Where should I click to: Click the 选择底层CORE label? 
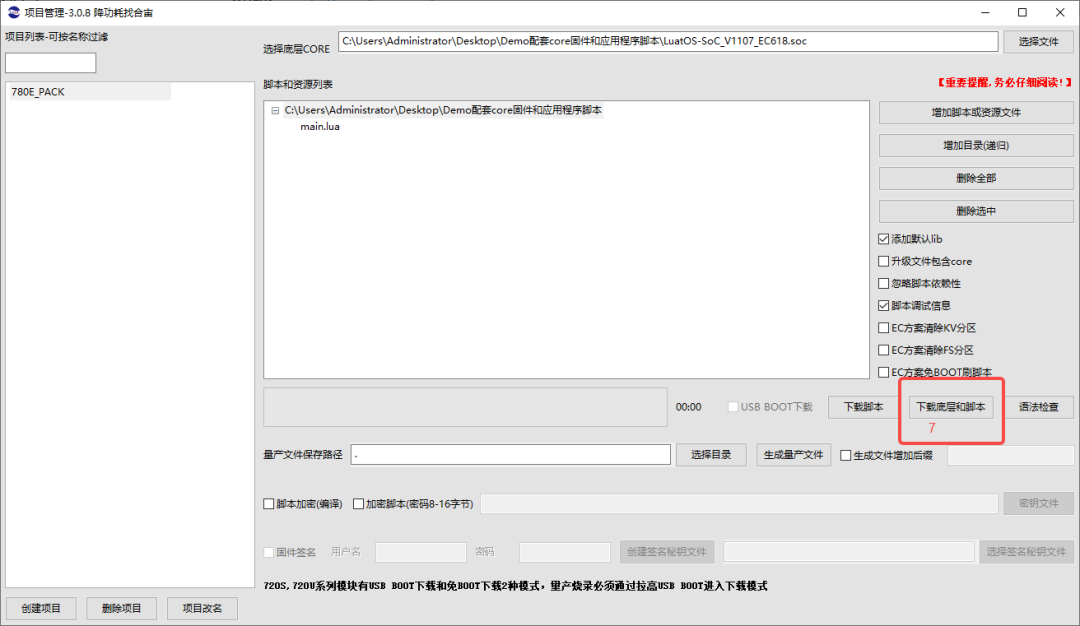296,49
